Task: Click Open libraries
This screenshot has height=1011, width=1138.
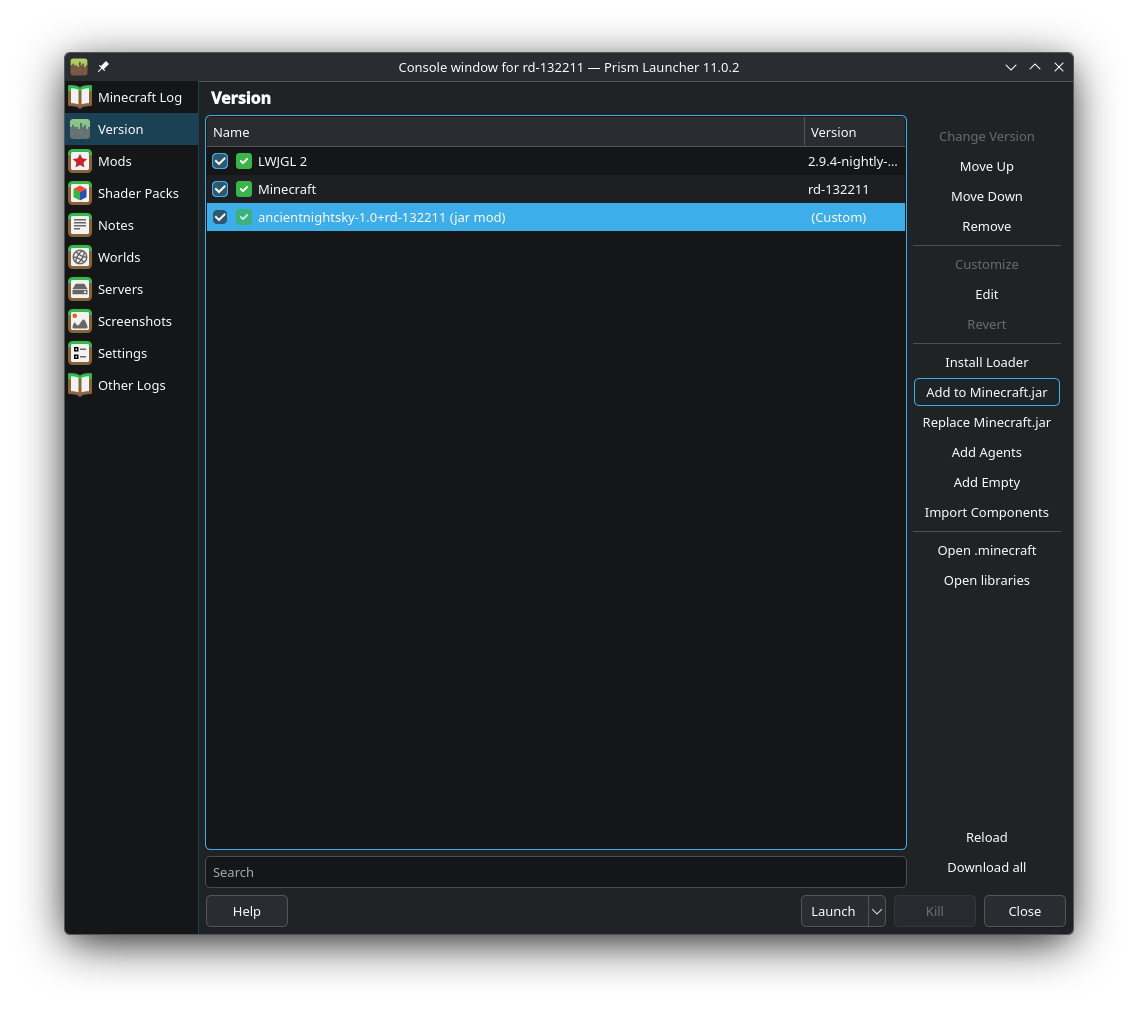Action: (986, 581)
